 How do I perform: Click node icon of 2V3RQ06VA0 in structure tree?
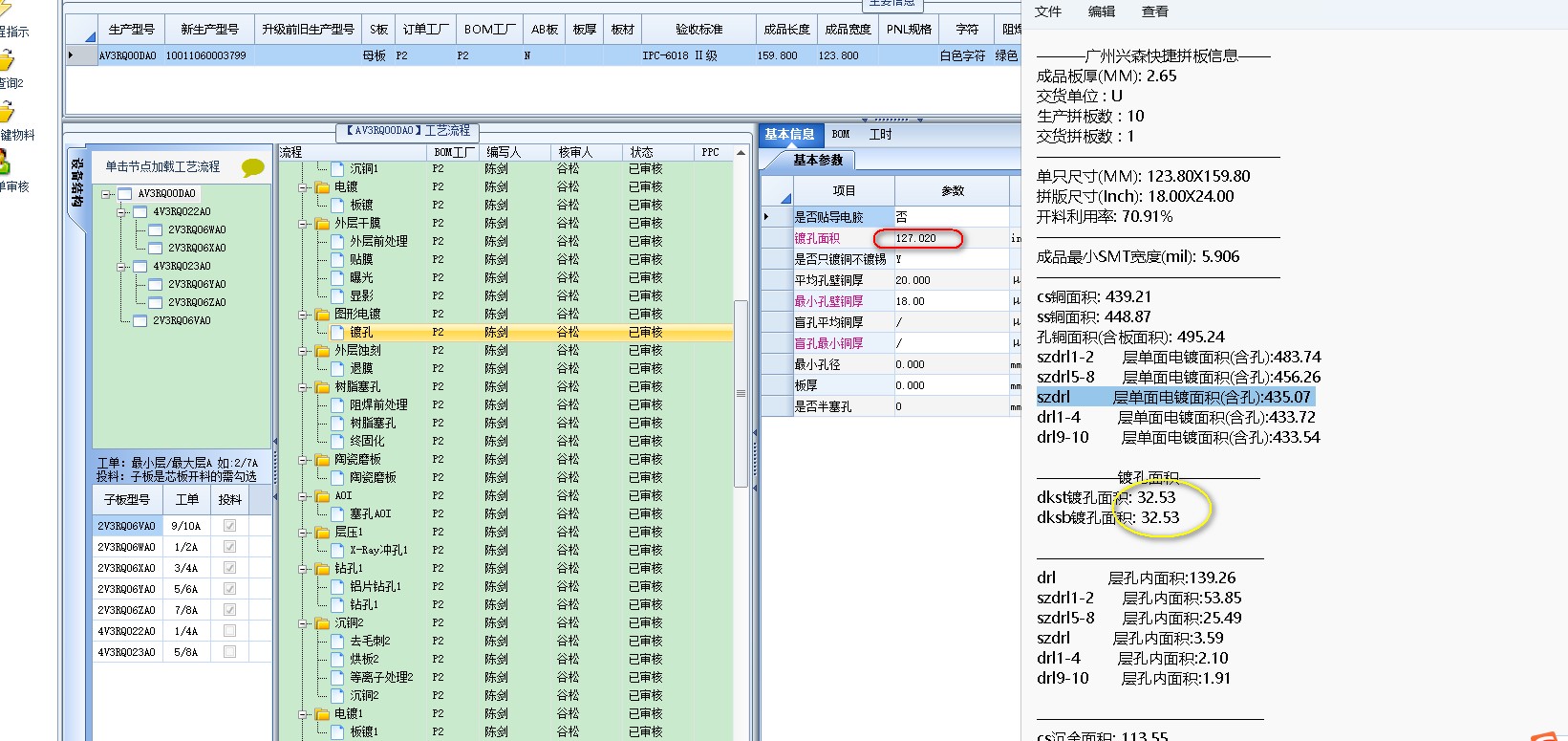click(x=140, y=320)
